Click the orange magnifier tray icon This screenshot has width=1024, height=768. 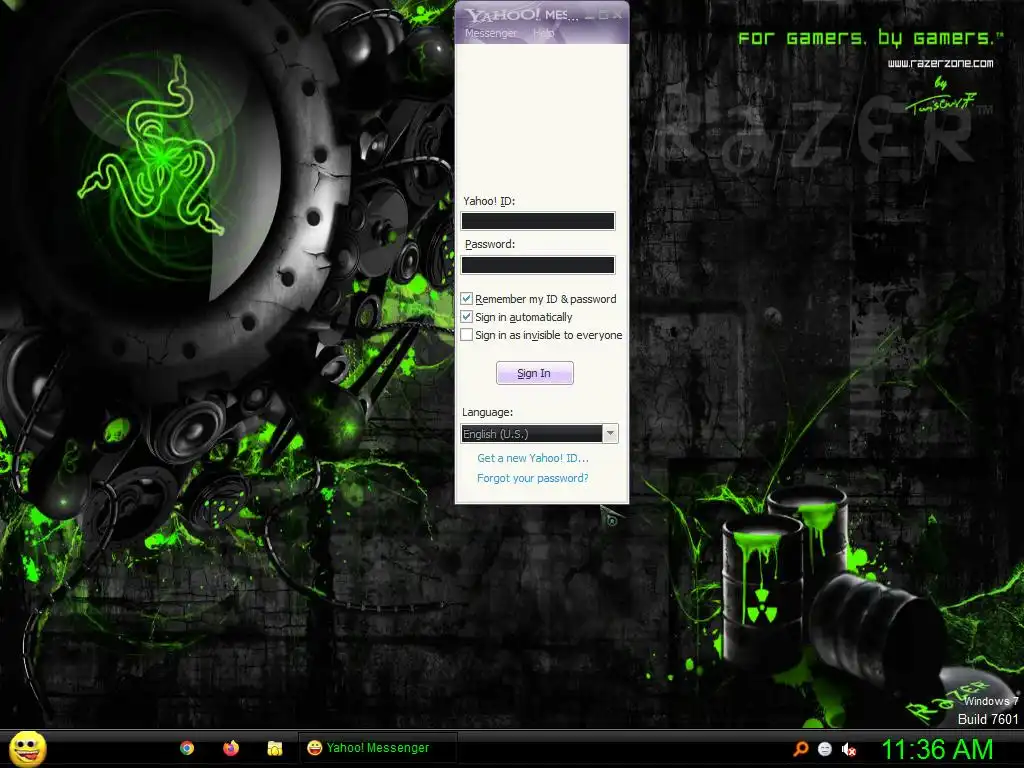click(801, 749)
